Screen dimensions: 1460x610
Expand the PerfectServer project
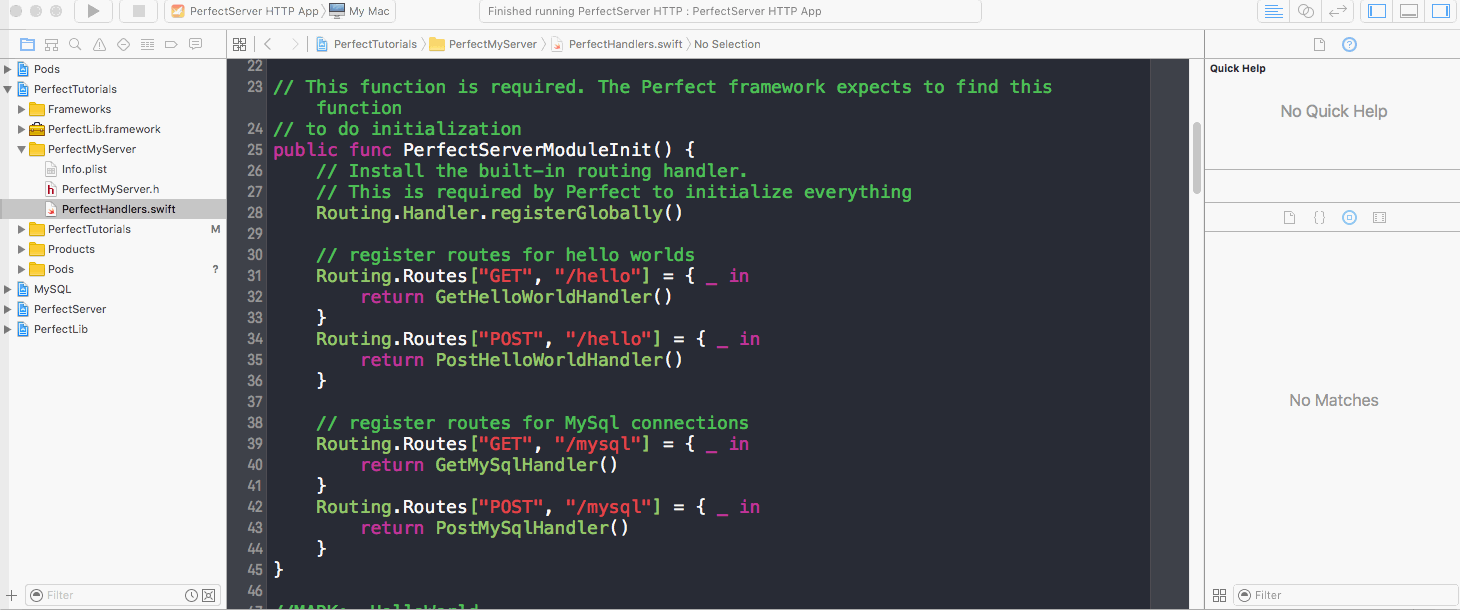pyautogui.click(x=8, y=309)
